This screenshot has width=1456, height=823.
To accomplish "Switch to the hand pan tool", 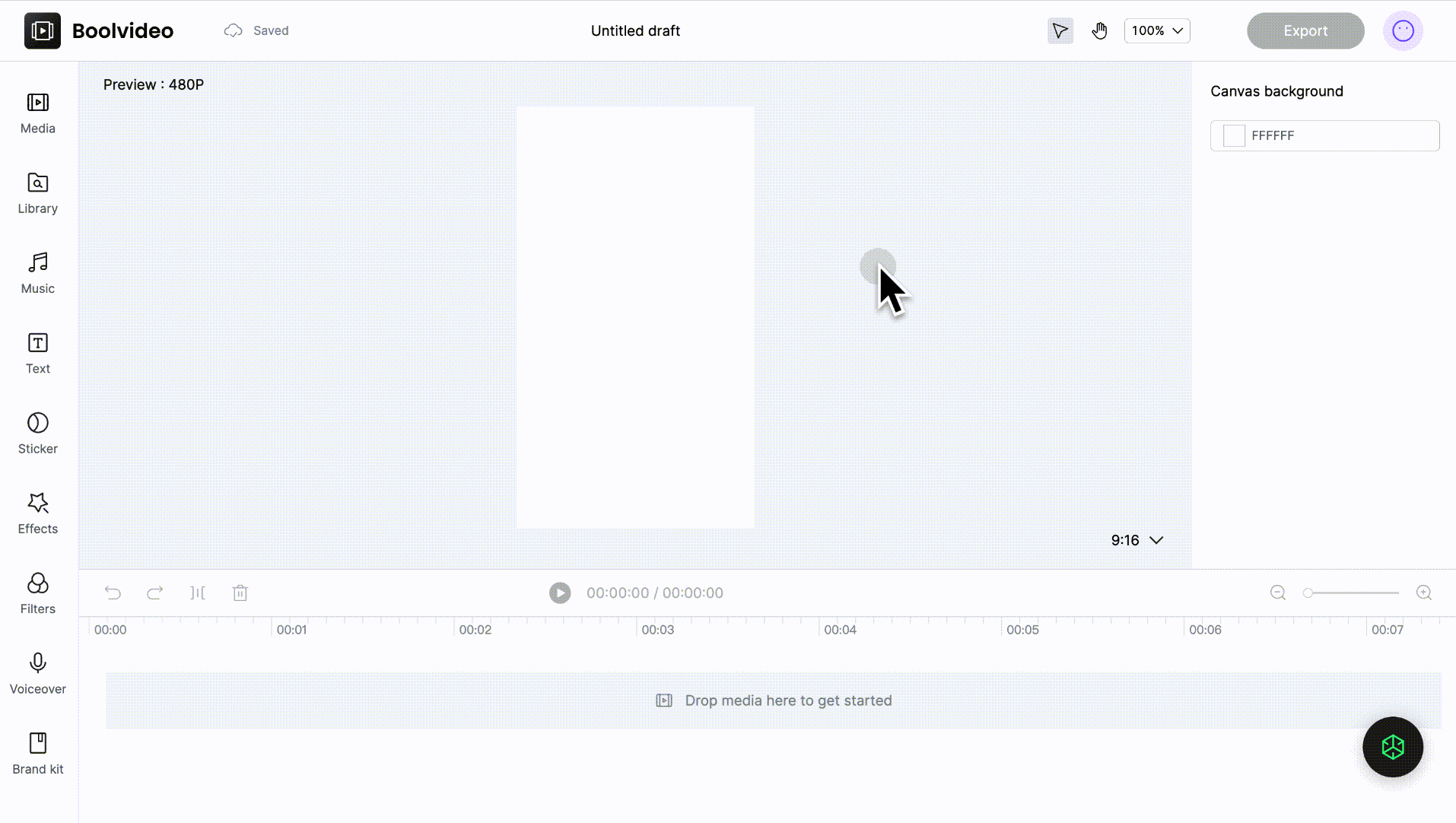I will point(1099,31).
